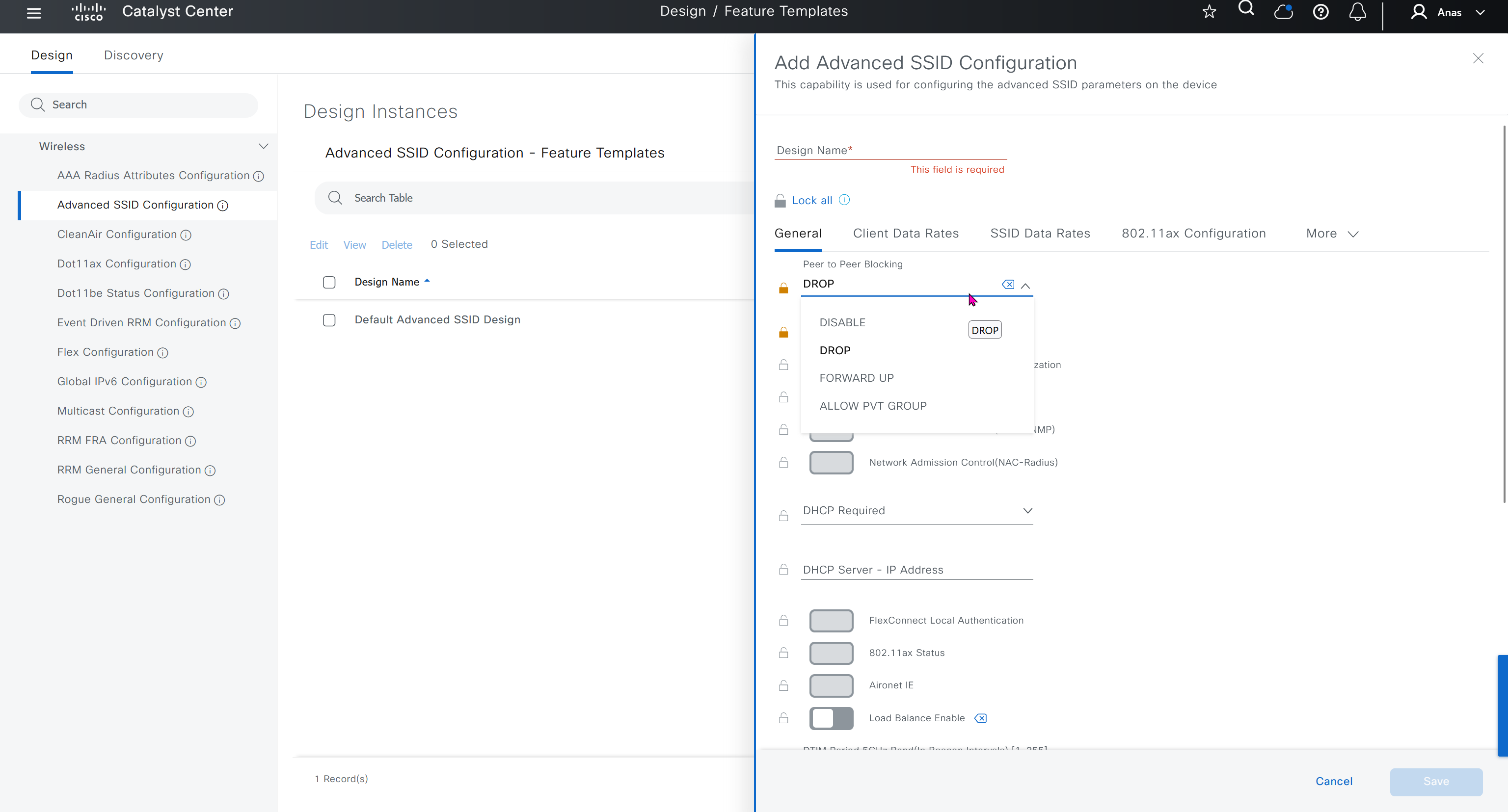Clear the Peer to Peer Blocking value
1508x812 pixels.
[x=1007, y=284]
